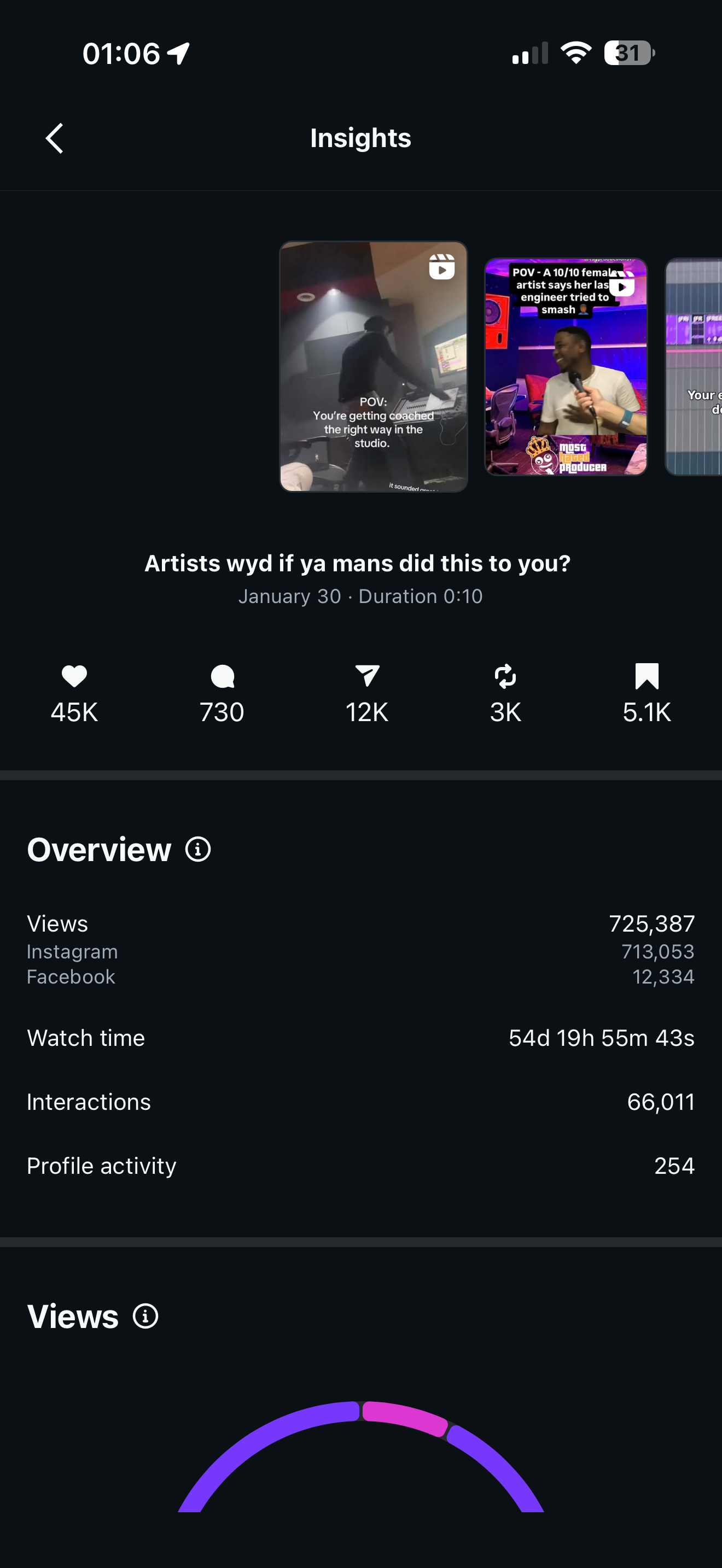This screenshot has width=722, height=1568.
Task: Tap the Interactions row
Action: [x=360, y=1102]
